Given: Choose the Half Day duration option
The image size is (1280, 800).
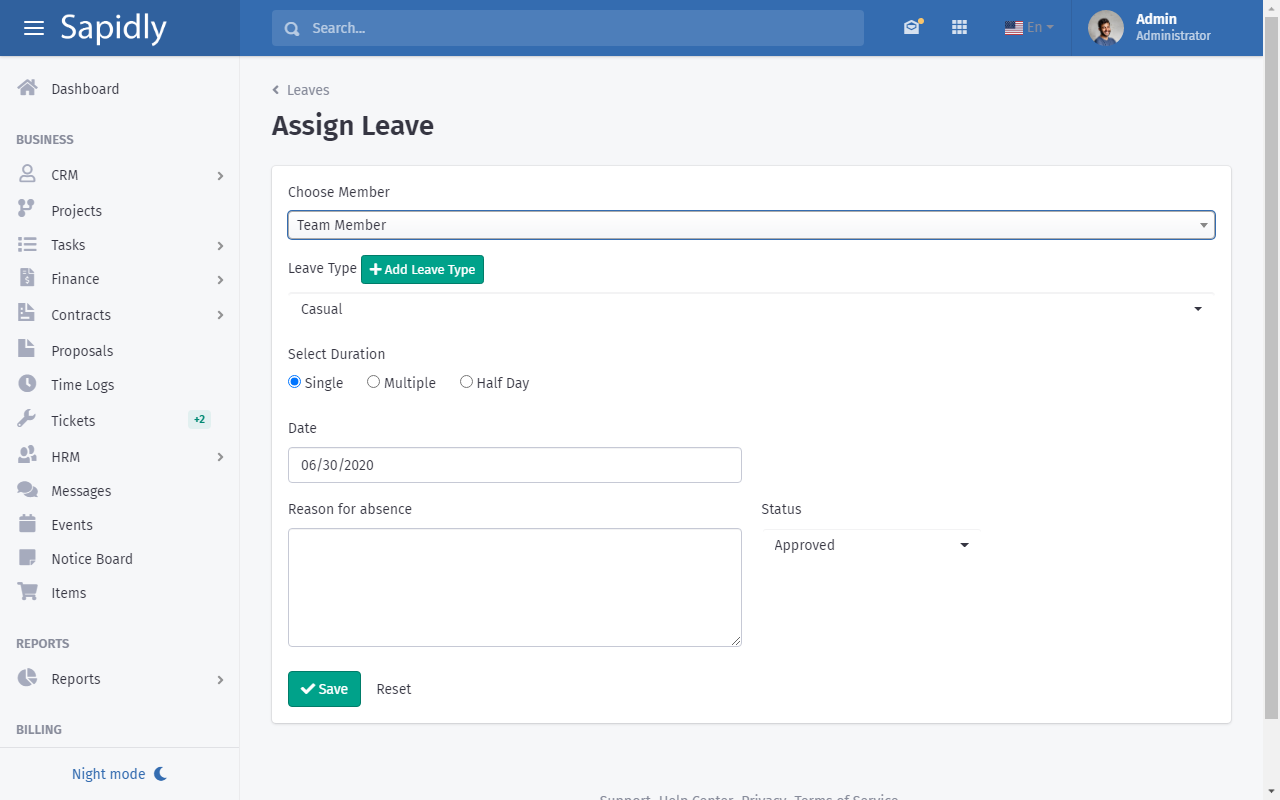Looking at the screenshot, I should pos(466,382).
